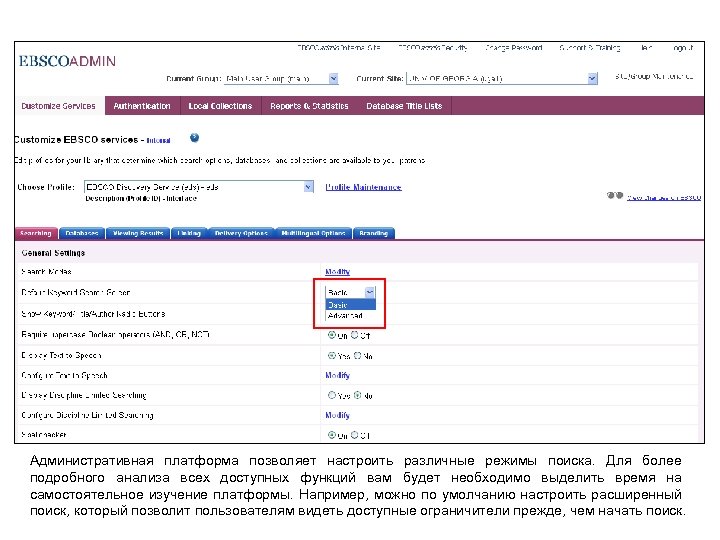
Task: Click the view link beside the binoculars
Action: coord(664,197)
